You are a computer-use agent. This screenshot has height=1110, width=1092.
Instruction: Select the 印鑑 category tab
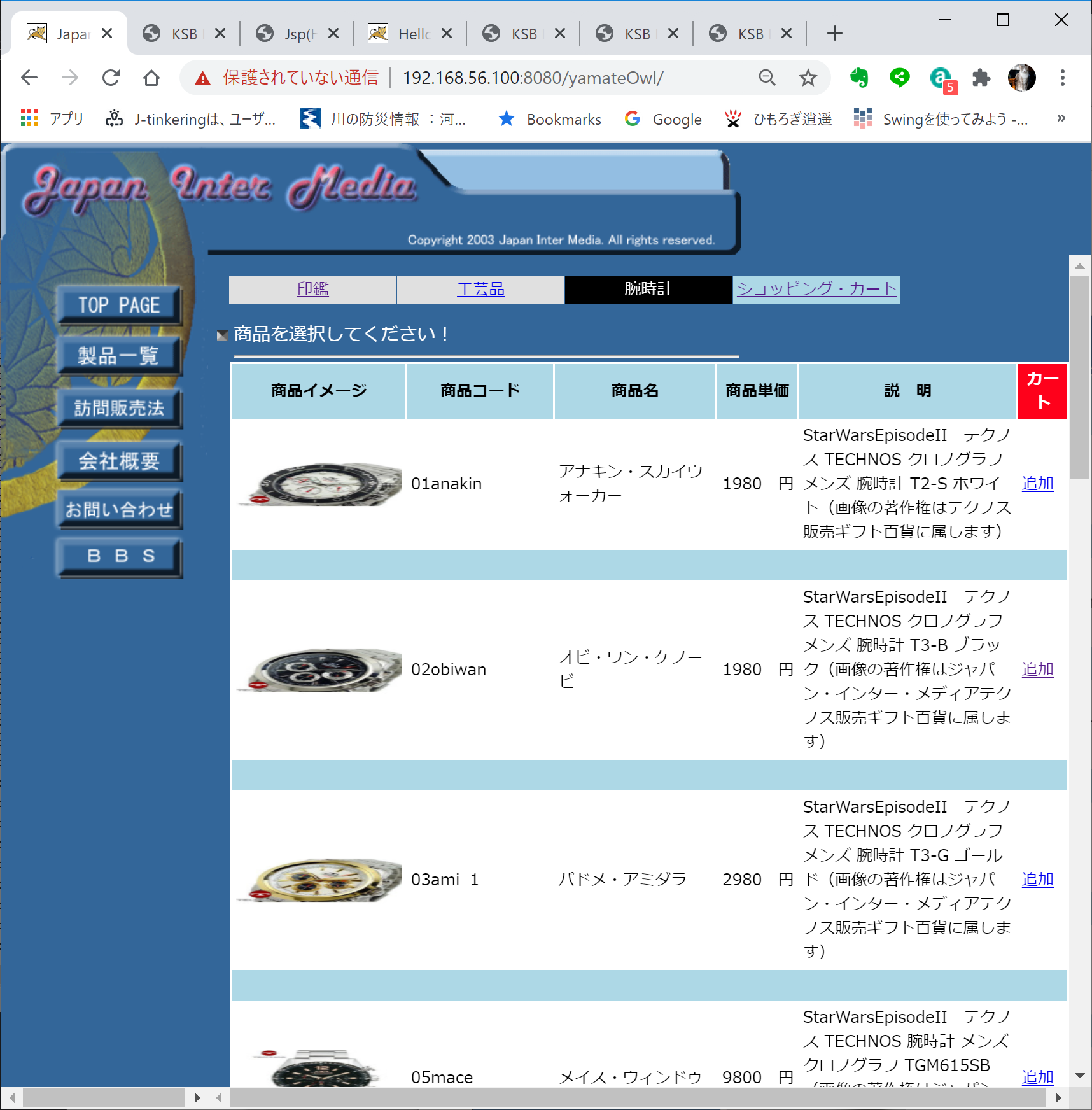click(313, 289)
